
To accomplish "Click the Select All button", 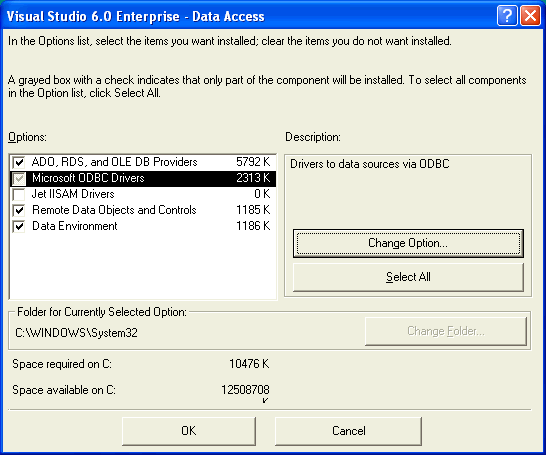I will click(408, 277).
